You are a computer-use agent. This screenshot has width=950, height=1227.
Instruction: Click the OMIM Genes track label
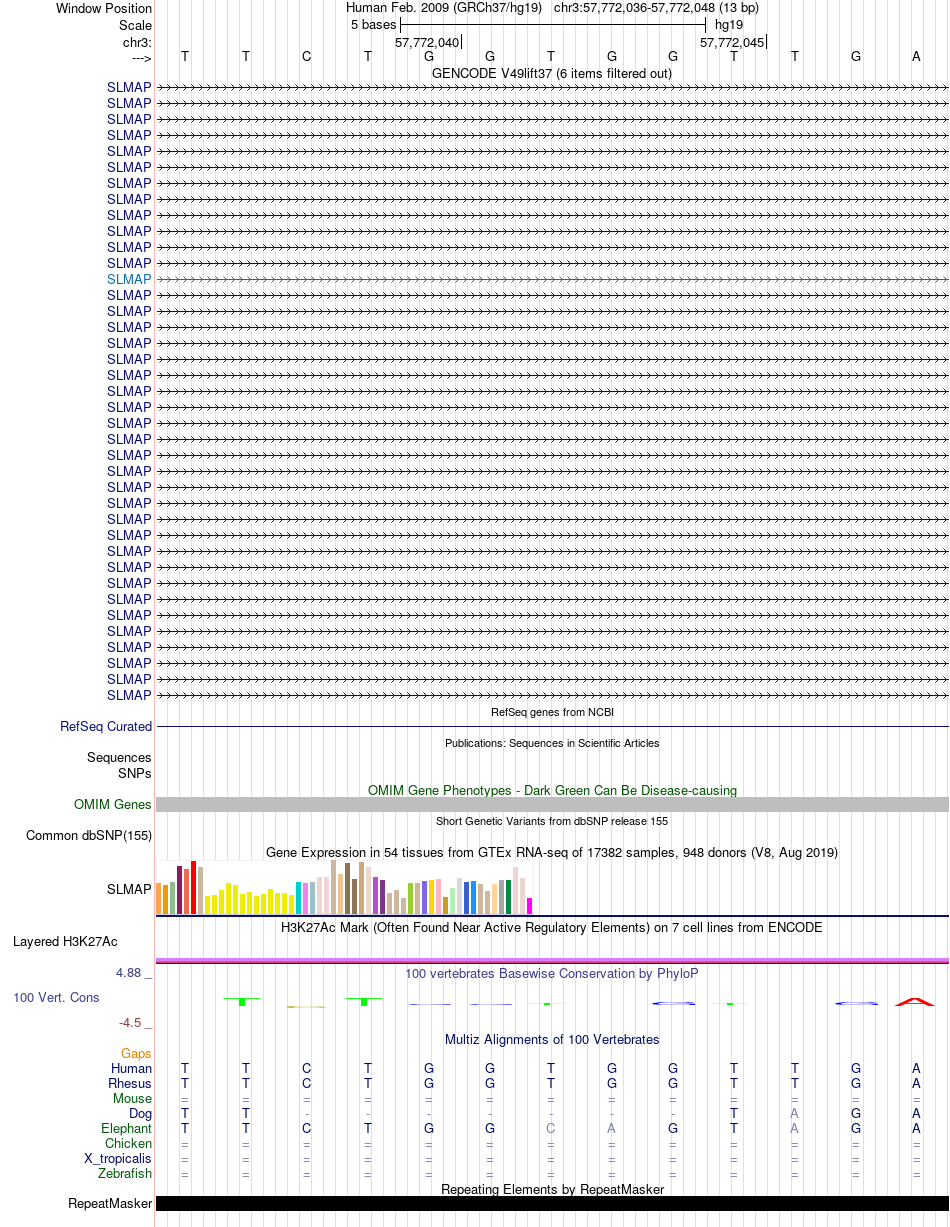[113, 804]
